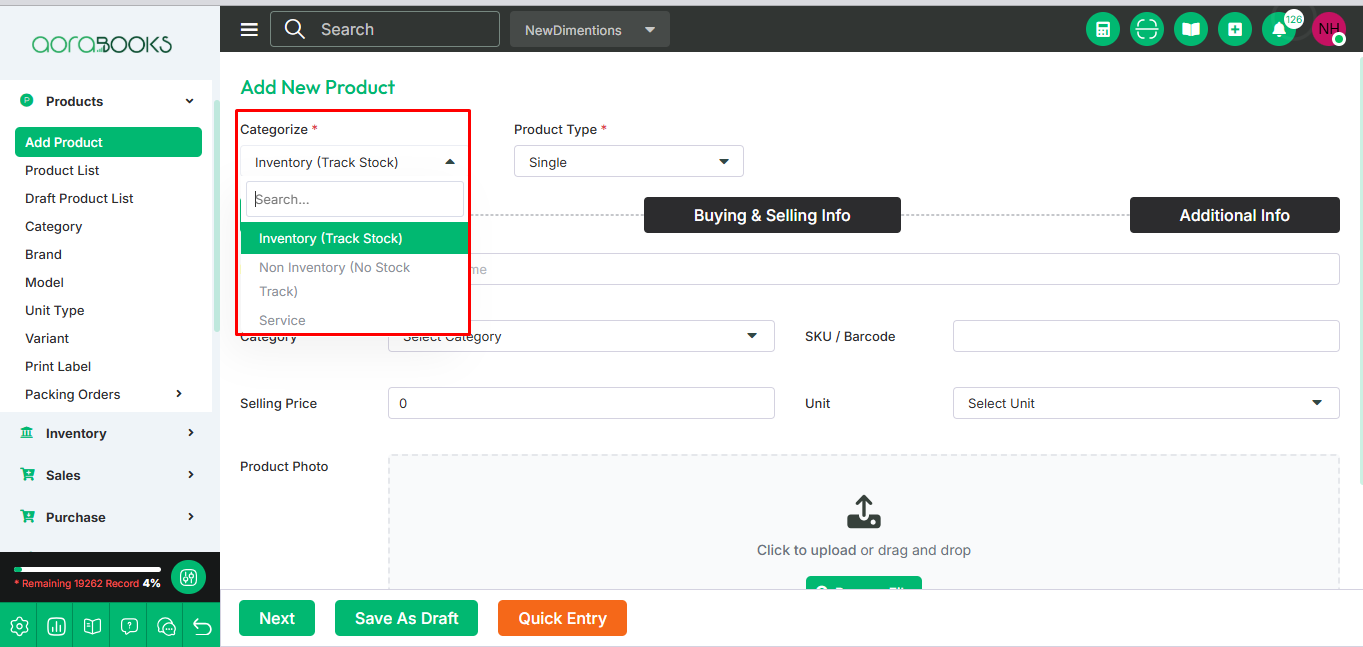Open the NH user avatar menu
The height and width of the screenshot is (647, 1363).
coord(1329,29)
